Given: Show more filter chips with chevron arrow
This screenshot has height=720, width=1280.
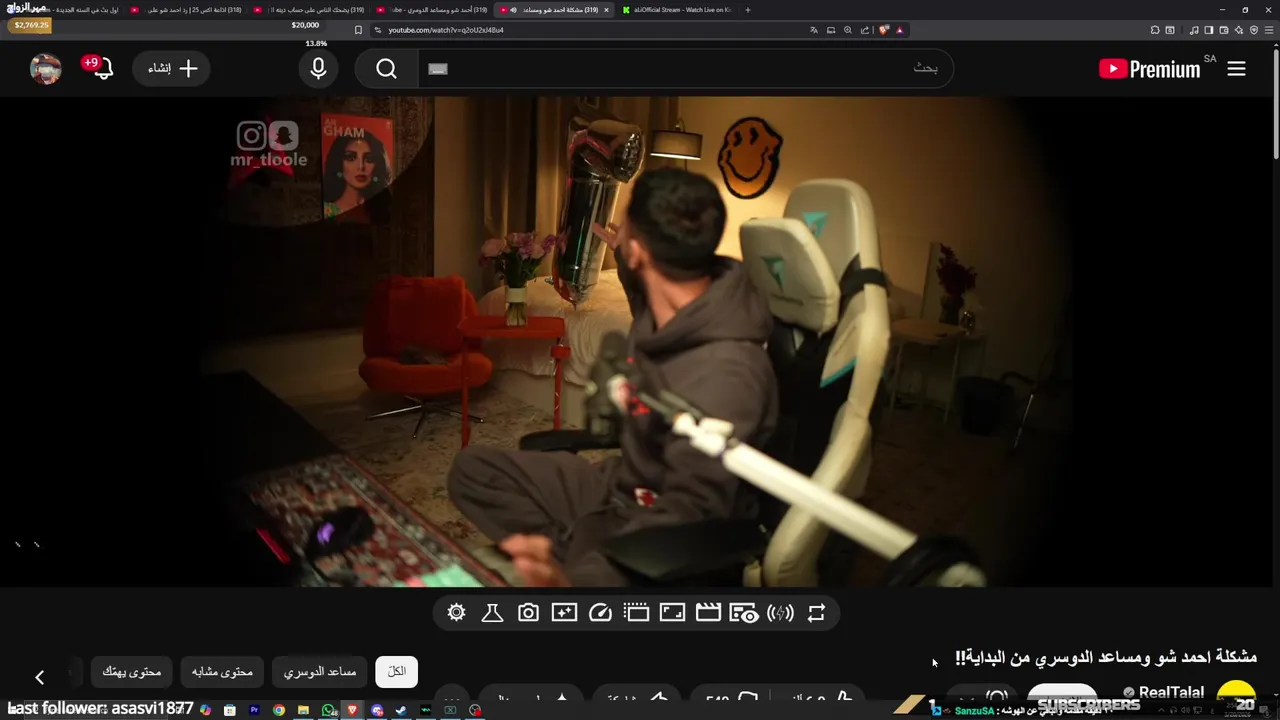Looking at the screenshot, I should point(39,677).
